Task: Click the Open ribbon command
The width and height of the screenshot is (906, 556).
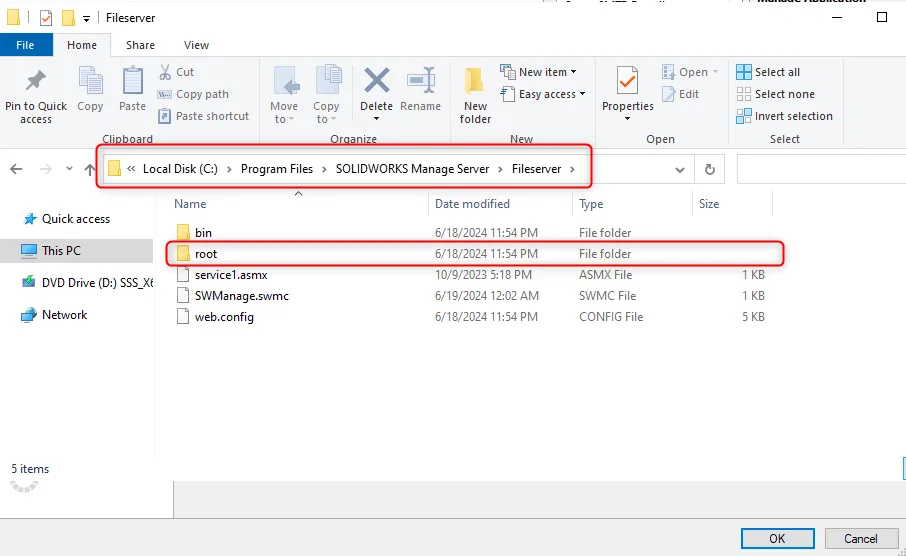Action: pos(690,72)
